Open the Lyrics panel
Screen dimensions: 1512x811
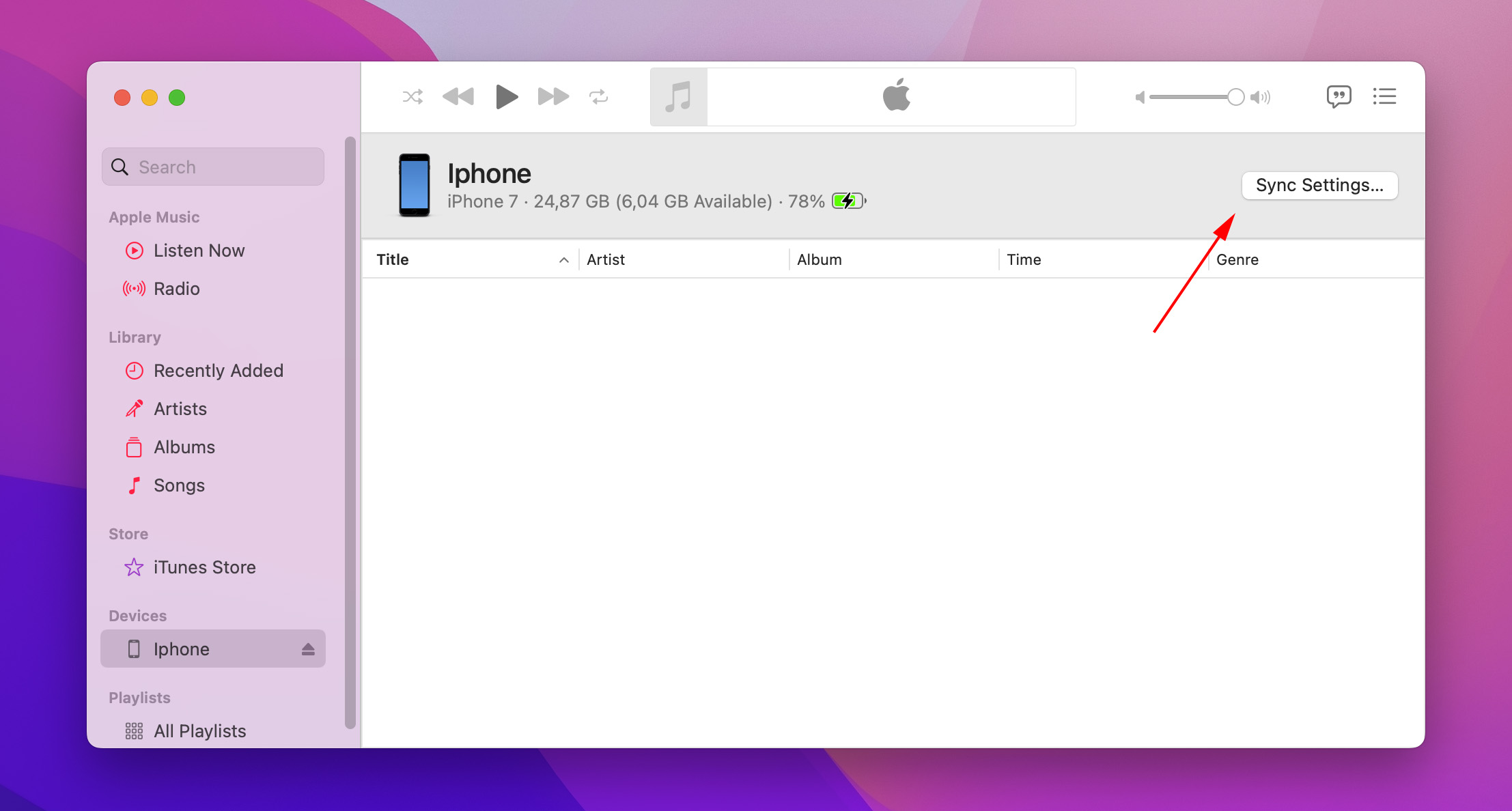point(1339,97)
